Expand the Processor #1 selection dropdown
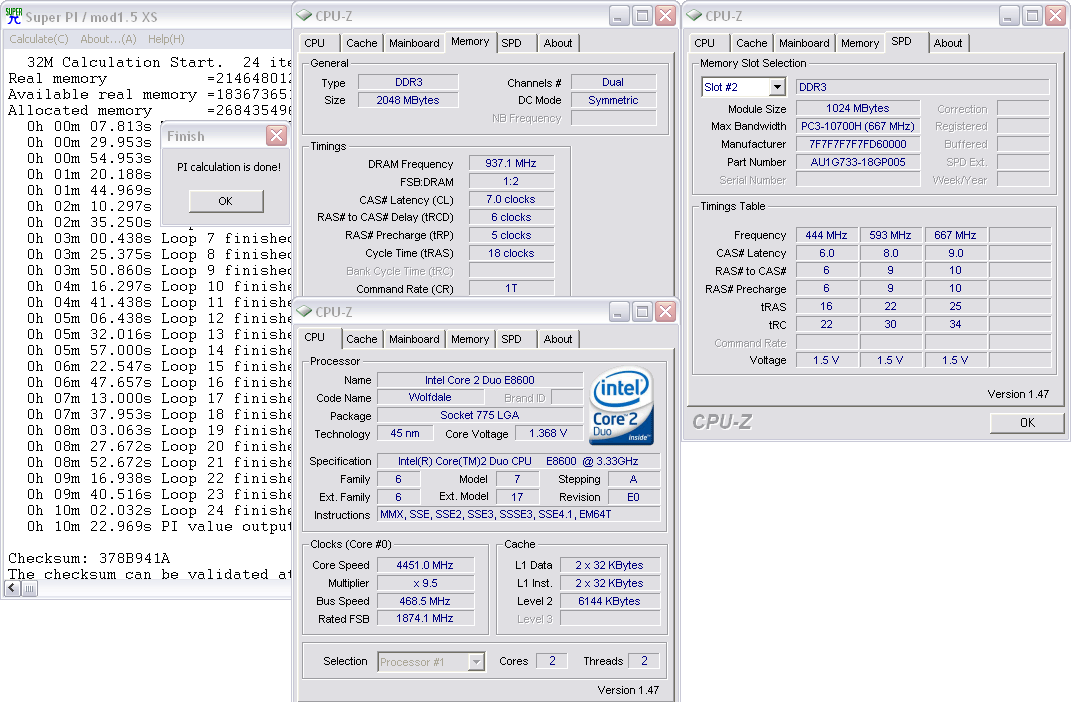1071x702 pixels. click(476, 661)
